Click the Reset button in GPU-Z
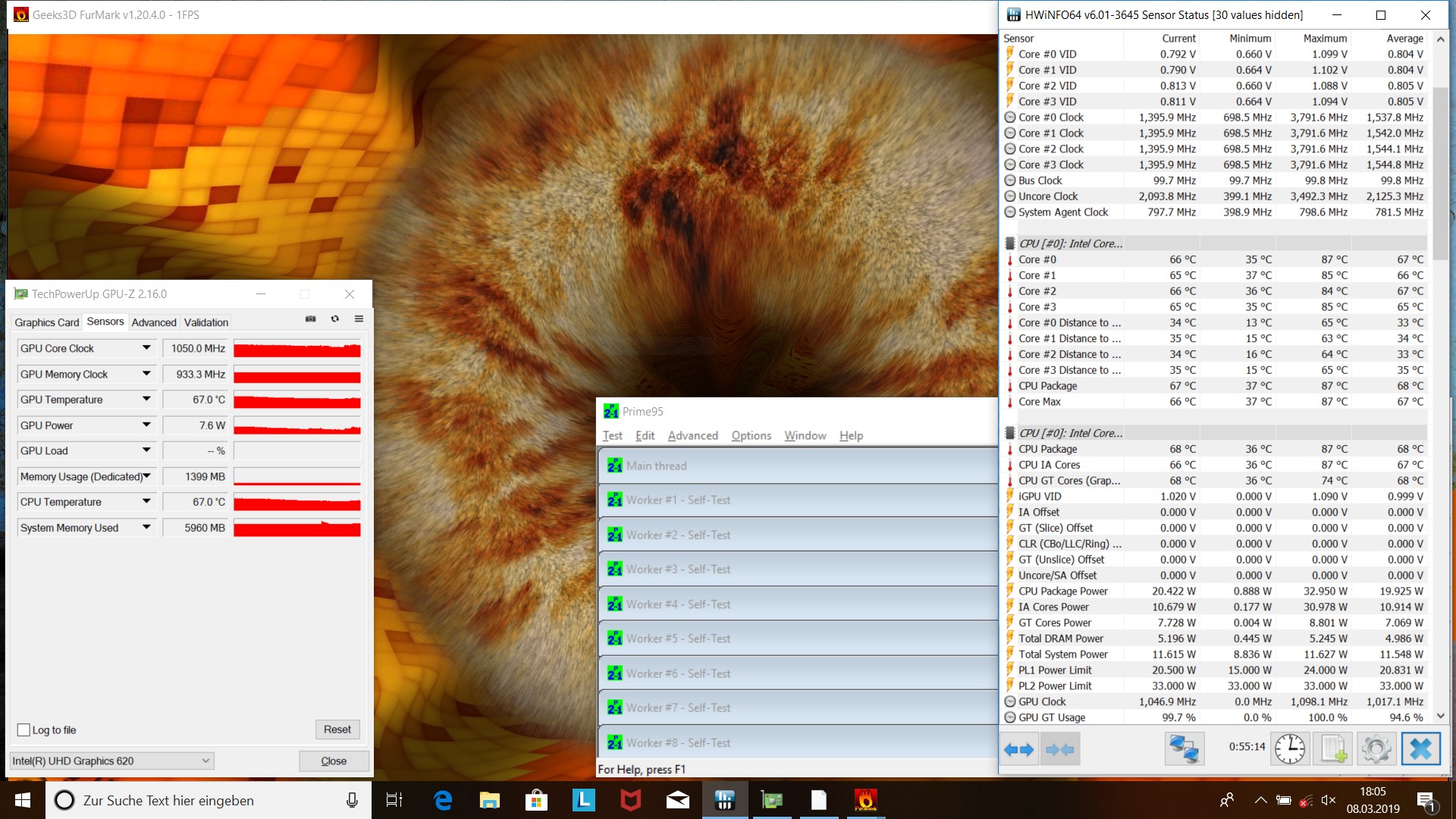 coord(337,730)
